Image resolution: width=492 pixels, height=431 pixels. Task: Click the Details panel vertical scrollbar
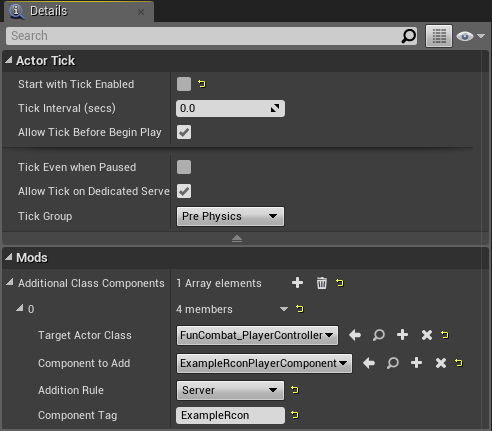point(485,239)
